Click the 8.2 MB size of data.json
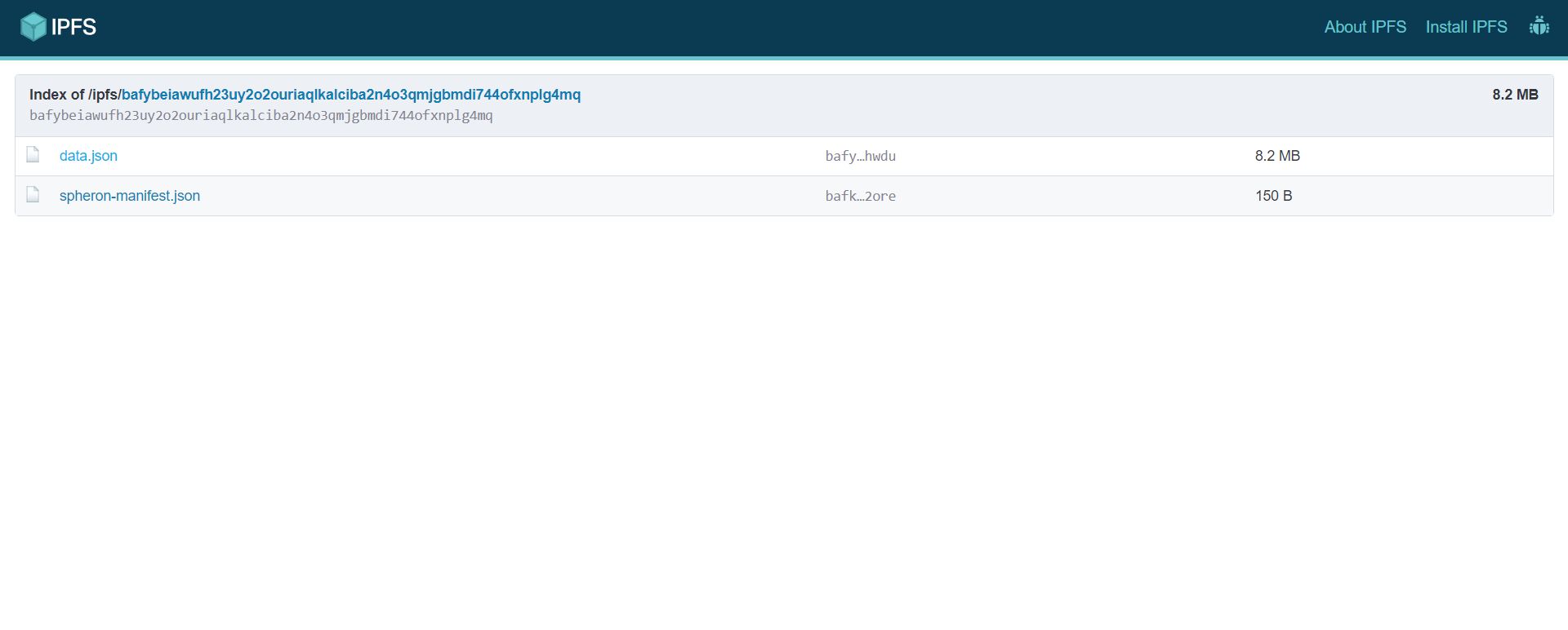The image size is (1568, 630). coord(1277,156)
